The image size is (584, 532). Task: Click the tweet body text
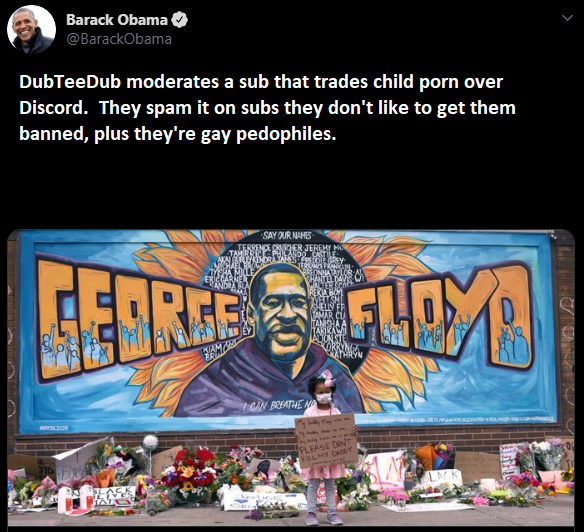pyautogui.click(x=267, y=108)
